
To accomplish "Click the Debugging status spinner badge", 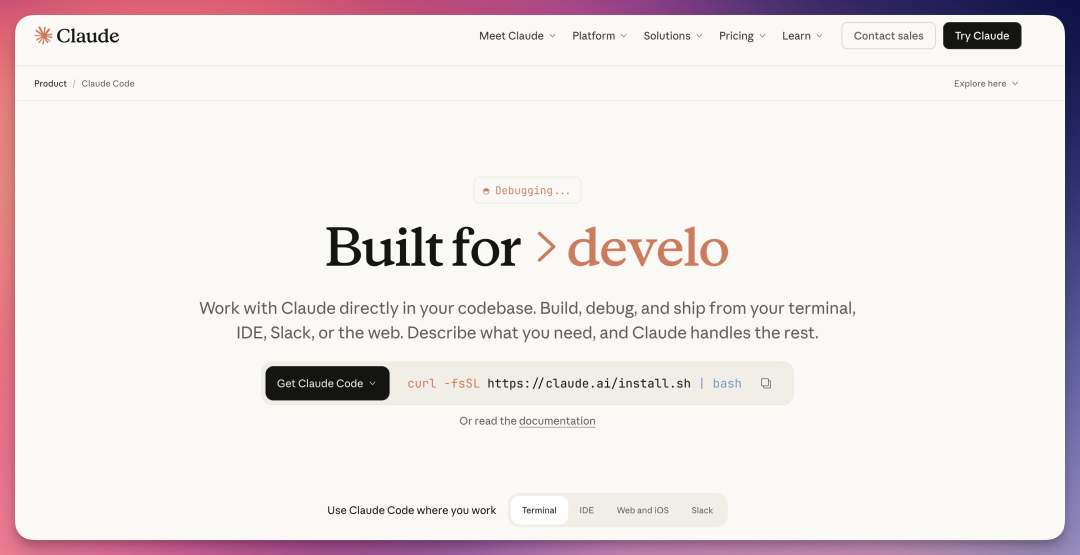I will pyautogui.click(x=527, y=190).
